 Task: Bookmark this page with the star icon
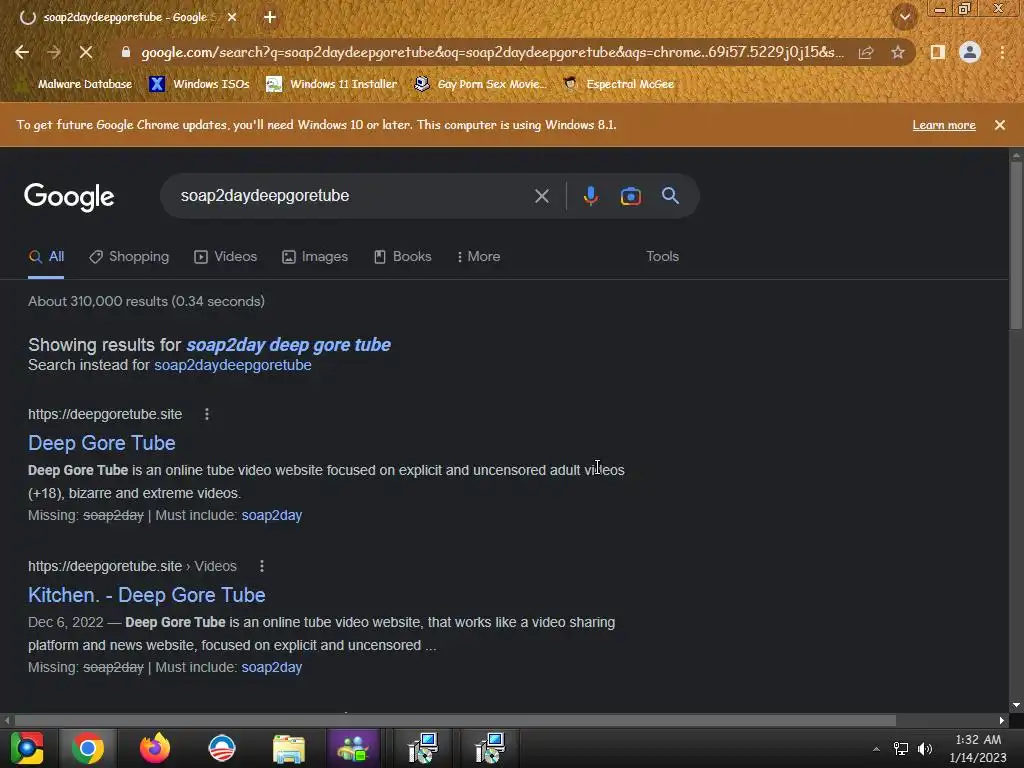[898, 52]
